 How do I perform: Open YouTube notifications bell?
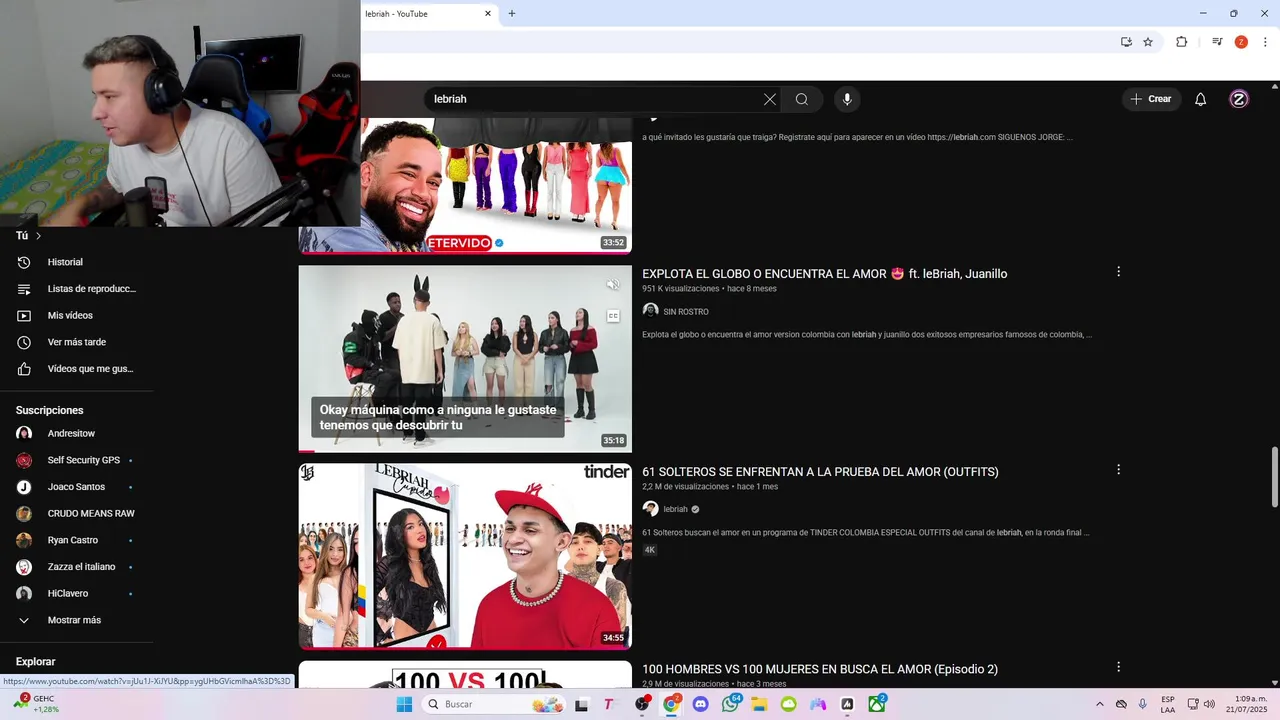1201,99
